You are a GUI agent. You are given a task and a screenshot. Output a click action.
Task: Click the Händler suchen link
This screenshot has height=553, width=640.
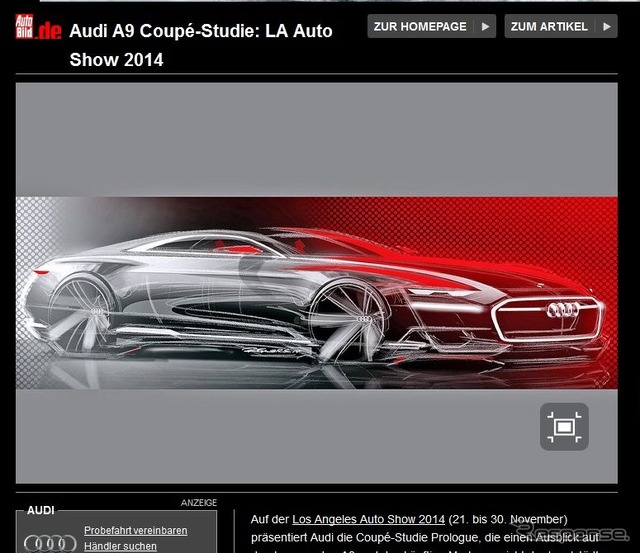click(x=120, y=546)
